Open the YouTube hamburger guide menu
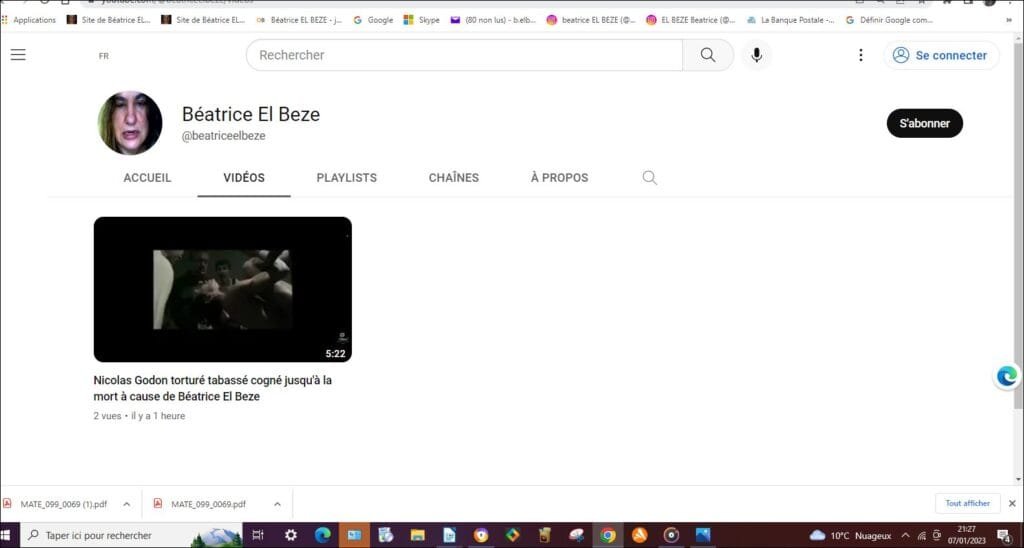Viewport: 1024px width, 548px height. coord(18,55)
